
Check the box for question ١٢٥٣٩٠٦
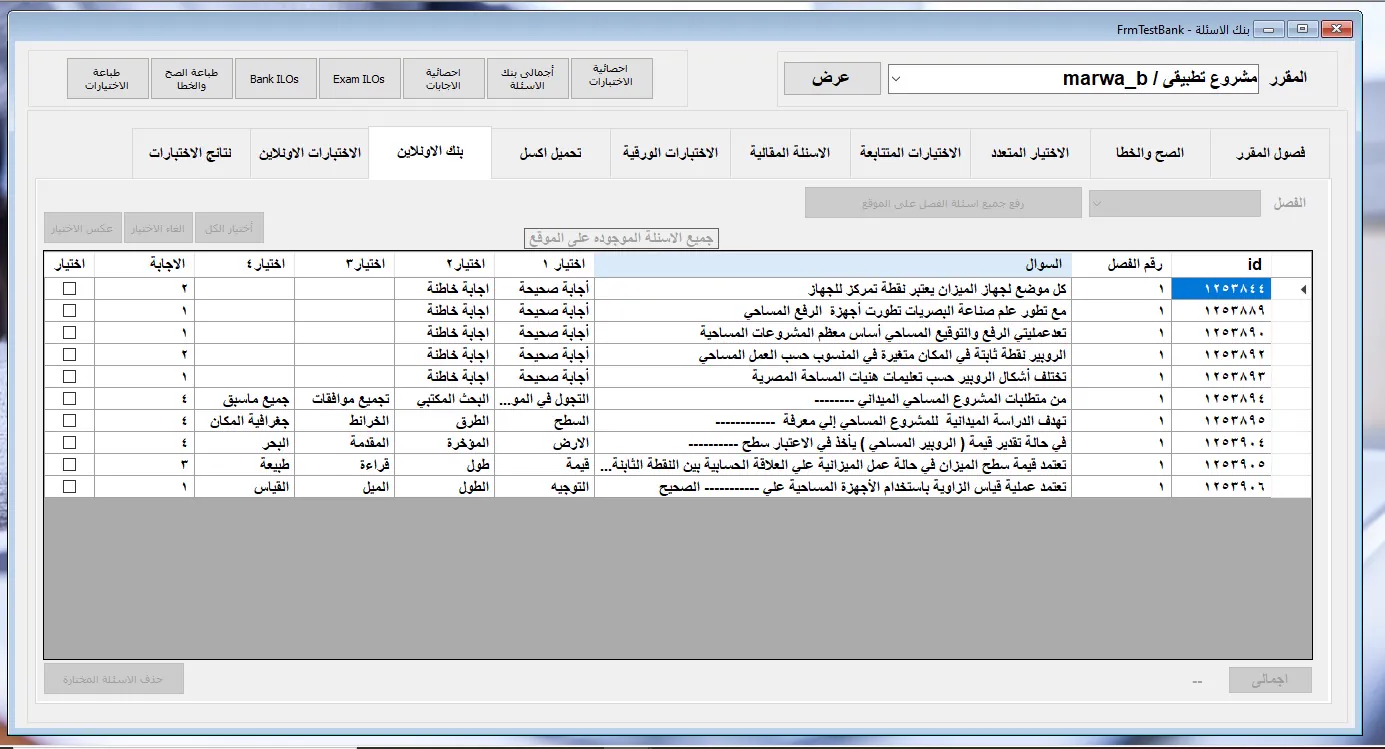point(69,486)
